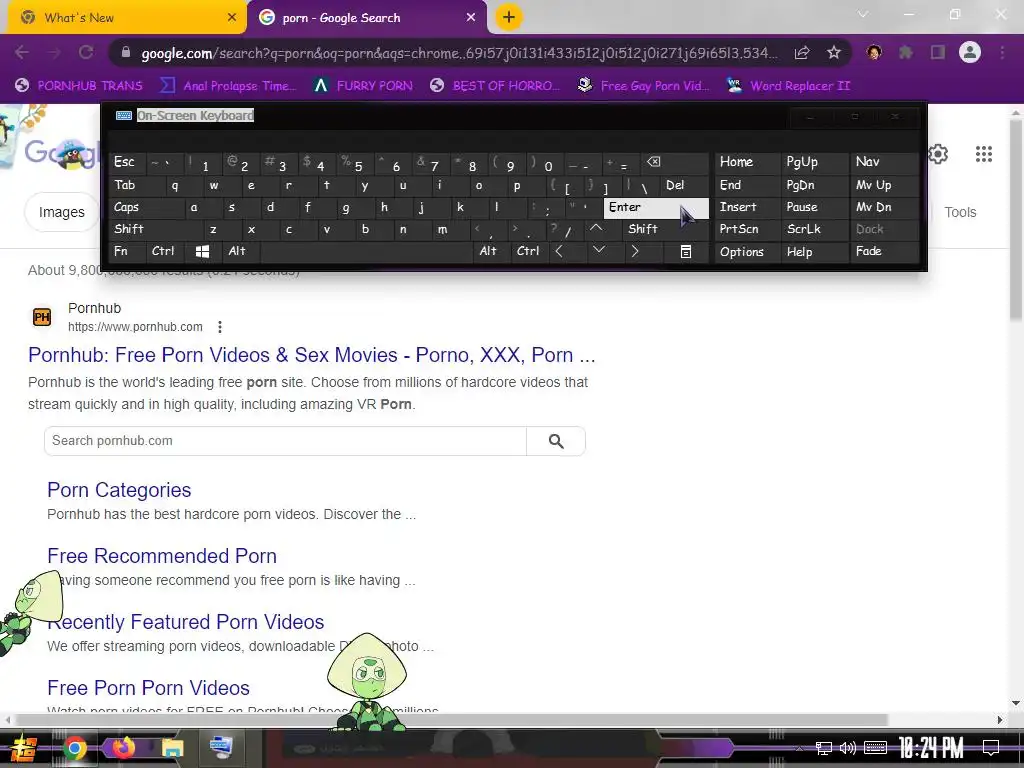The image size is (1024, 768).
Task: Open Google quick settings gear
Action: (x=938, y=154)
